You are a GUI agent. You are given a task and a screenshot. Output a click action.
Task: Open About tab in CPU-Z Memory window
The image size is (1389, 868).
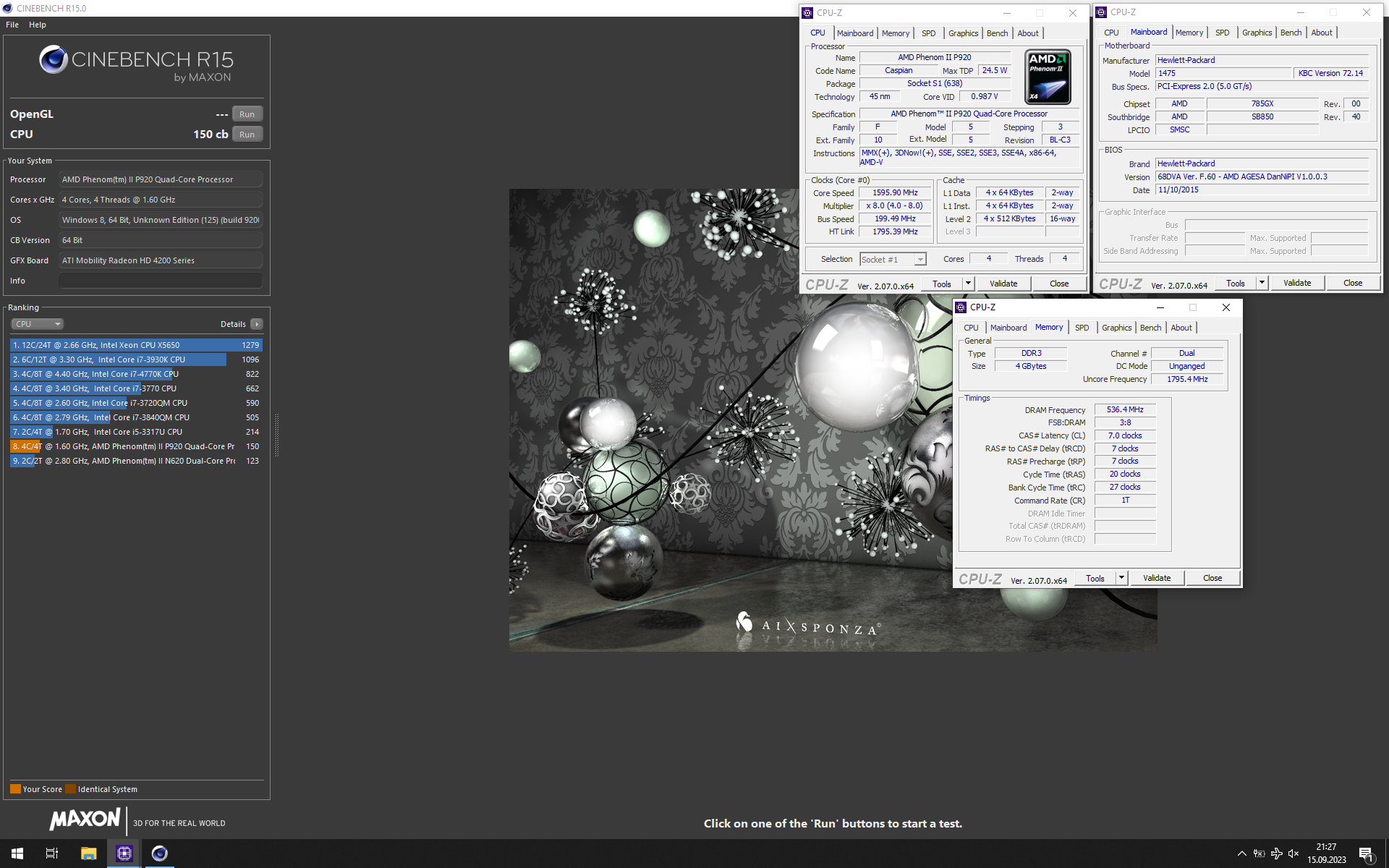[x=1181, y=328]
